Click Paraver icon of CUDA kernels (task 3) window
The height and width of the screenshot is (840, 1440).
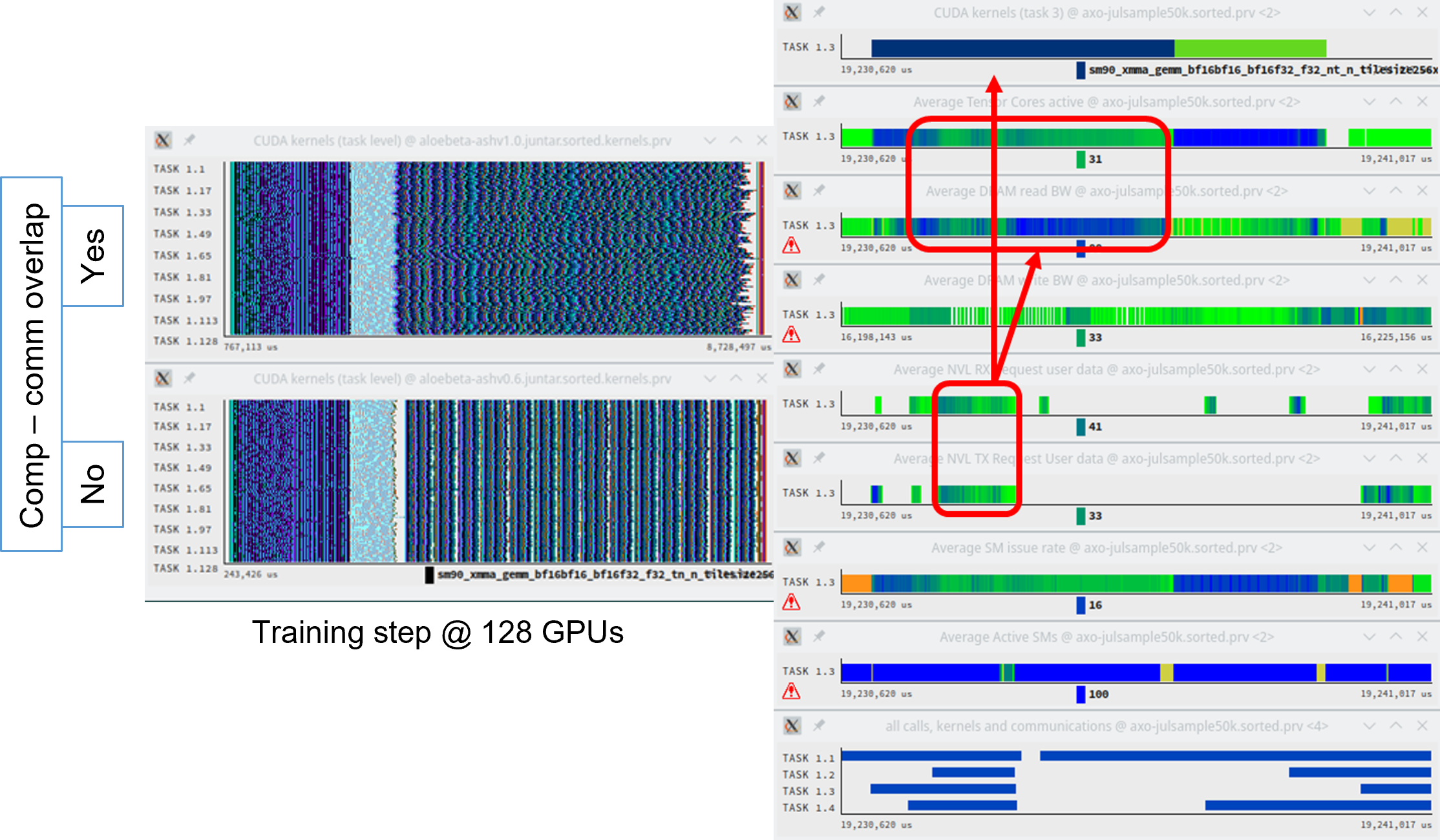pyautogui.click(x=792, y=12)
